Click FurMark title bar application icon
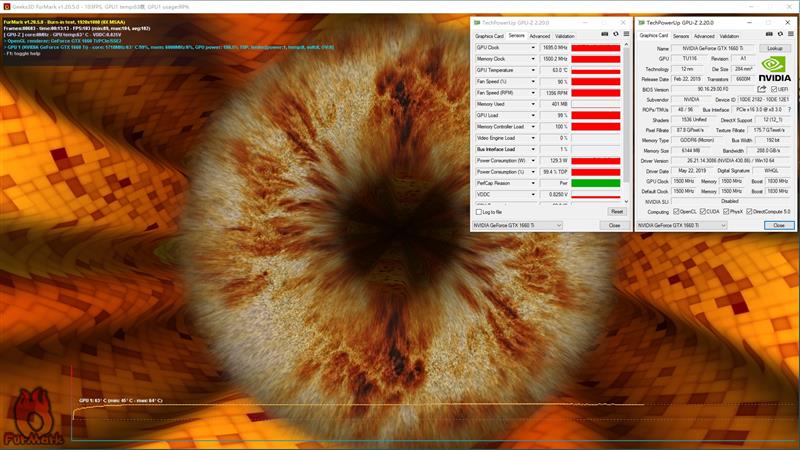The height and width of the screenshot is (450, 800). [x=7, y=6]
